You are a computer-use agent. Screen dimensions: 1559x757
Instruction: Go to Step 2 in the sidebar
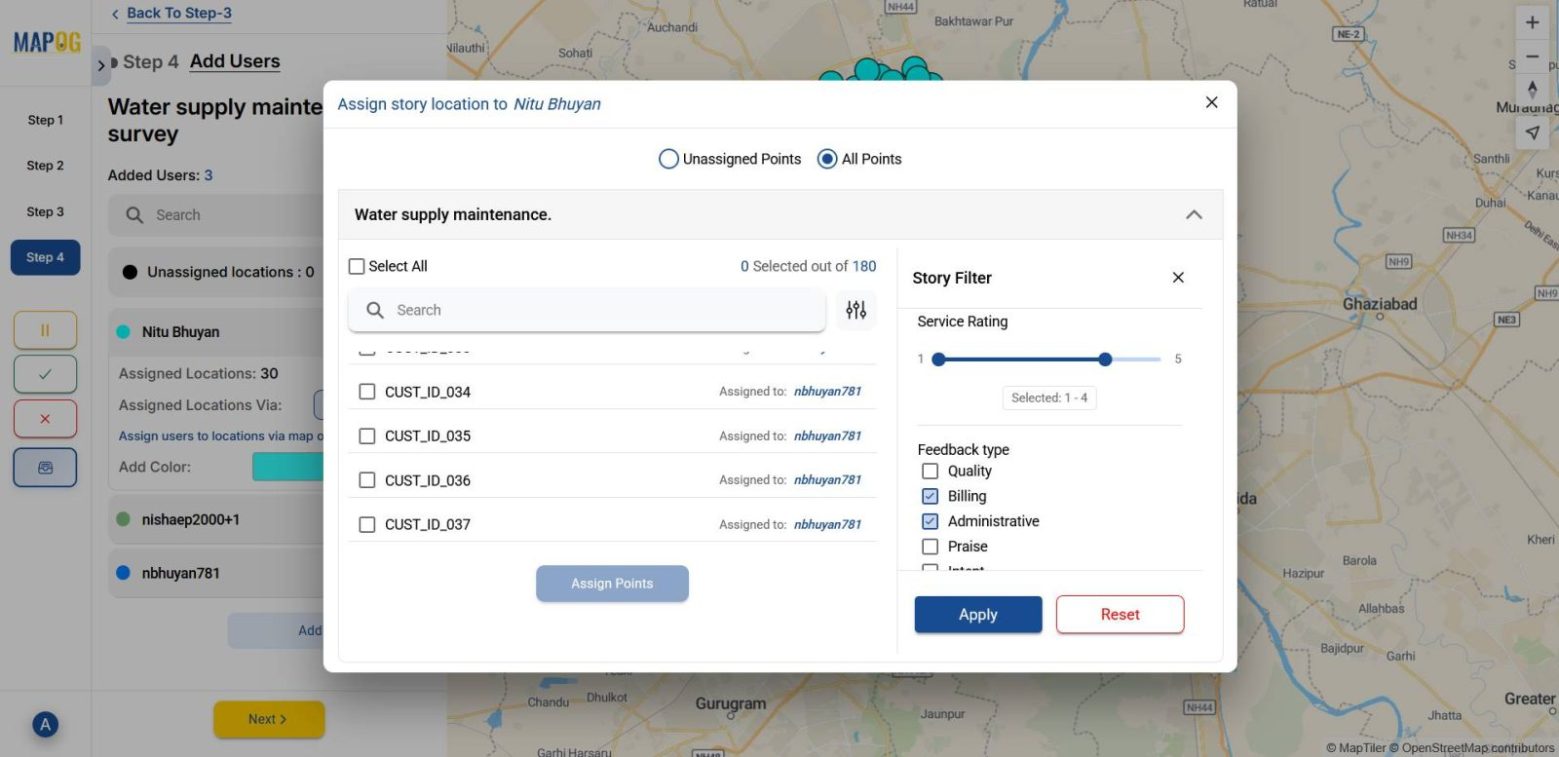coord(44,165)
